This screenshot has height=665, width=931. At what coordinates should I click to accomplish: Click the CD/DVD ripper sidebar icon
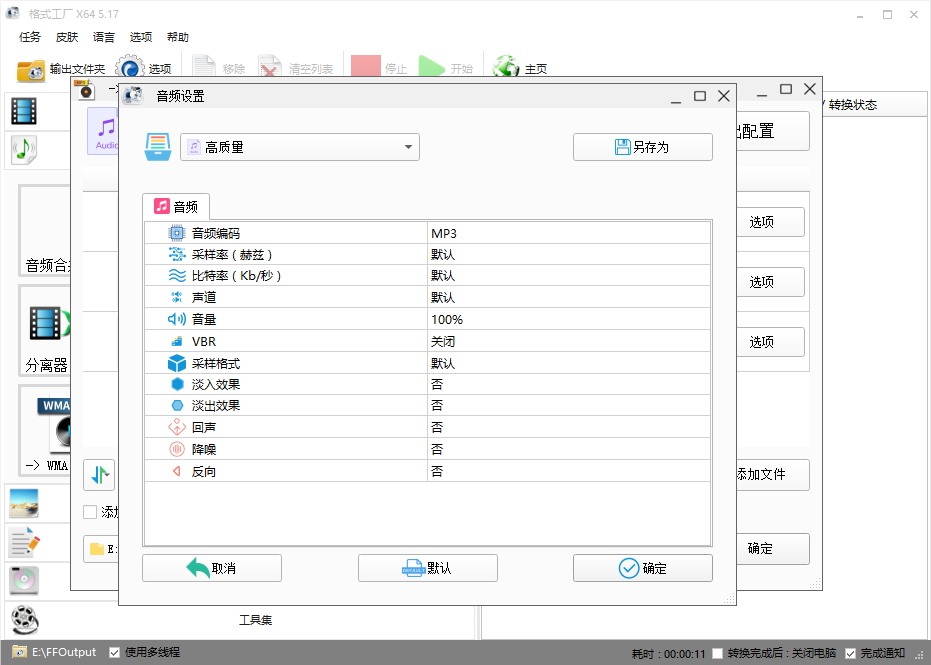tap(24, 580)
